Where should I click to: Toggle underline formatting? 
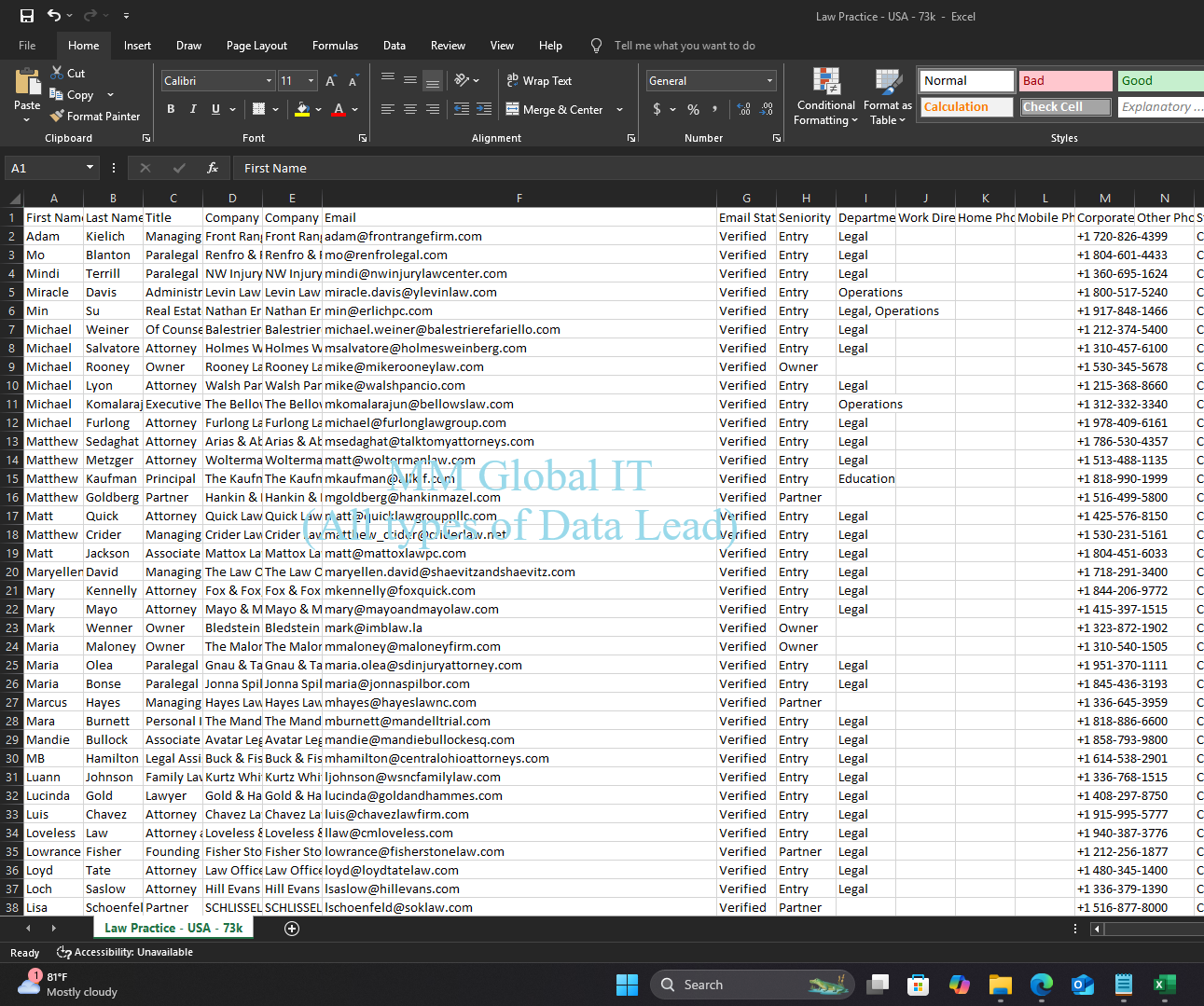(215, 109)
